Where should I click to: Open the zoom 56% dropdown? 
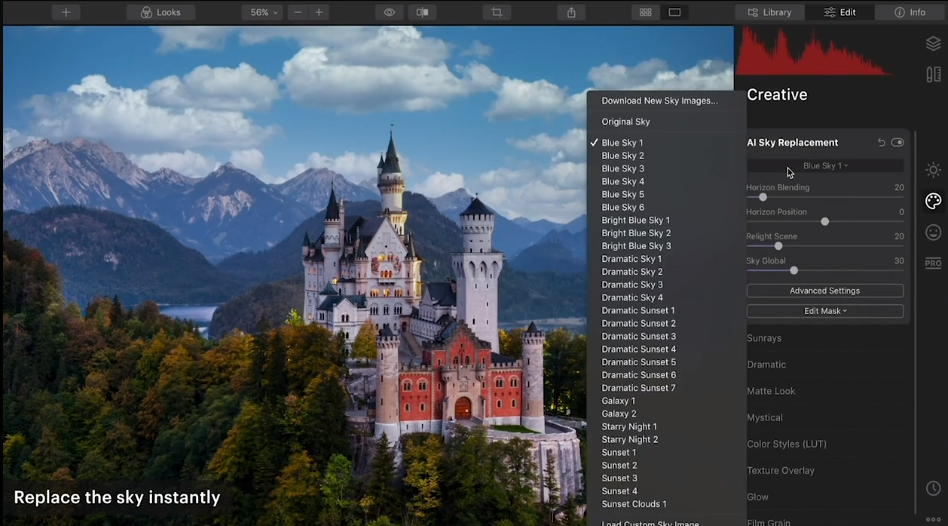point(263,12)
